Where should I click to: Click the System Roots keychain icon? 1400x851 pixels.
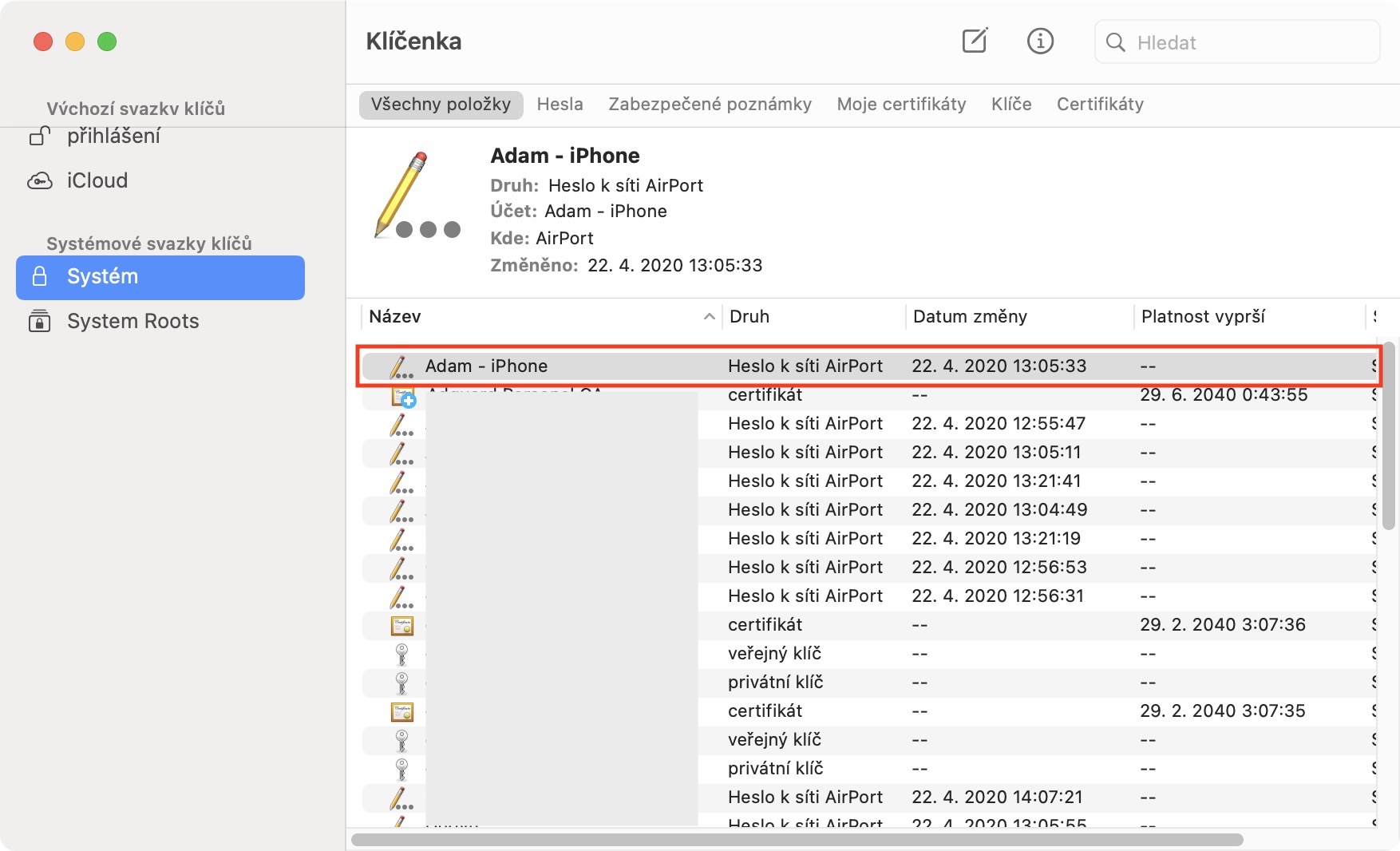click(x=40, y=321)
